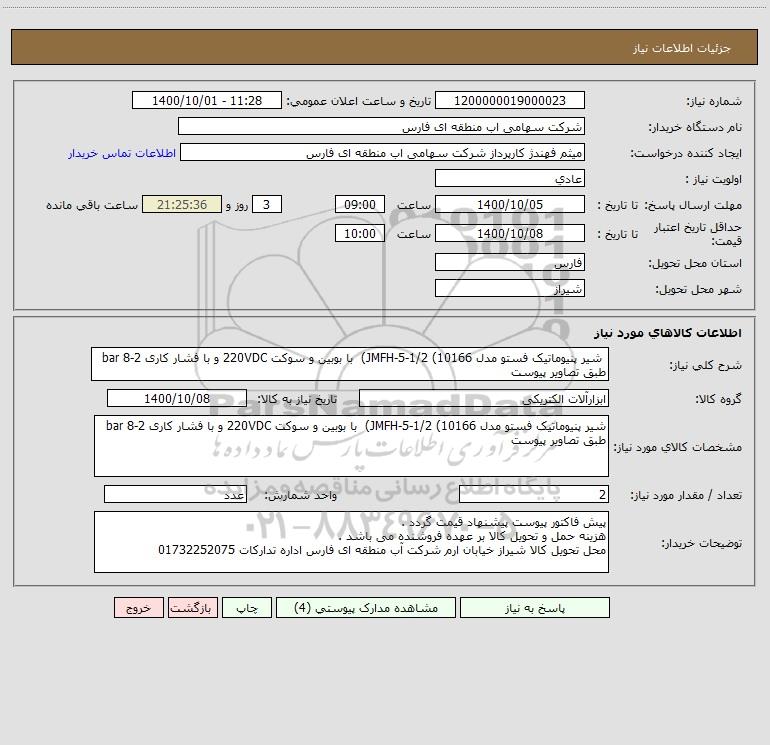Screen dimensions: 770x745
Task: Click the توضیحات خریدار notes box
Action: (x=351, y=542)
